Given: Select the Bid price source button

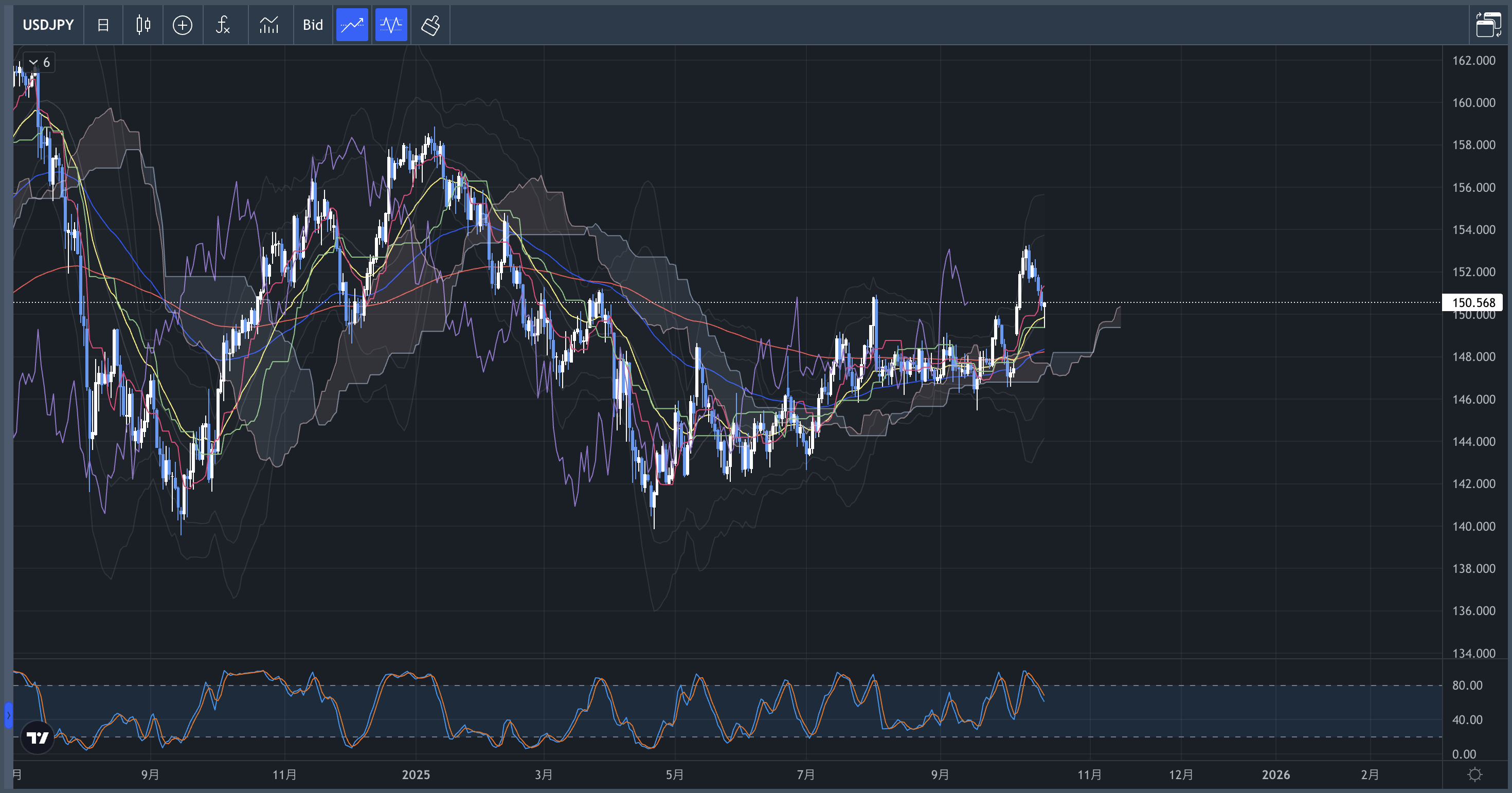Looking at the screenshot, I should [x=312, y=25].
